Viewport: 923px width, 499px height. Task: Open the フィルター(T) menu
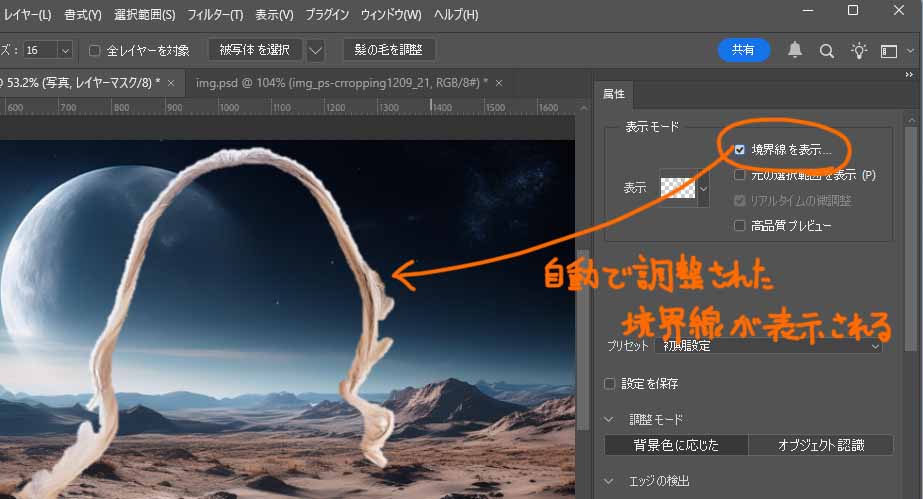coord(214,15)
